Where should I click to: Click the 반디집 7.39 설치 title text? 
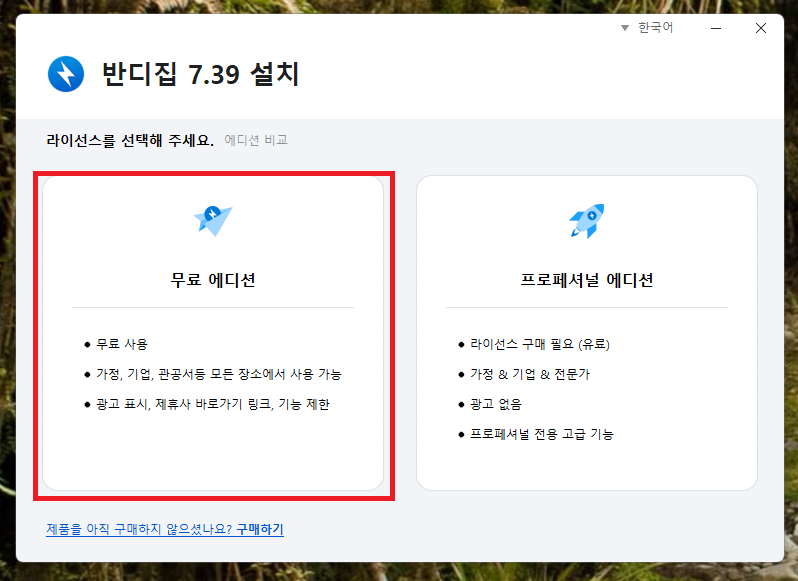[201, 74]
